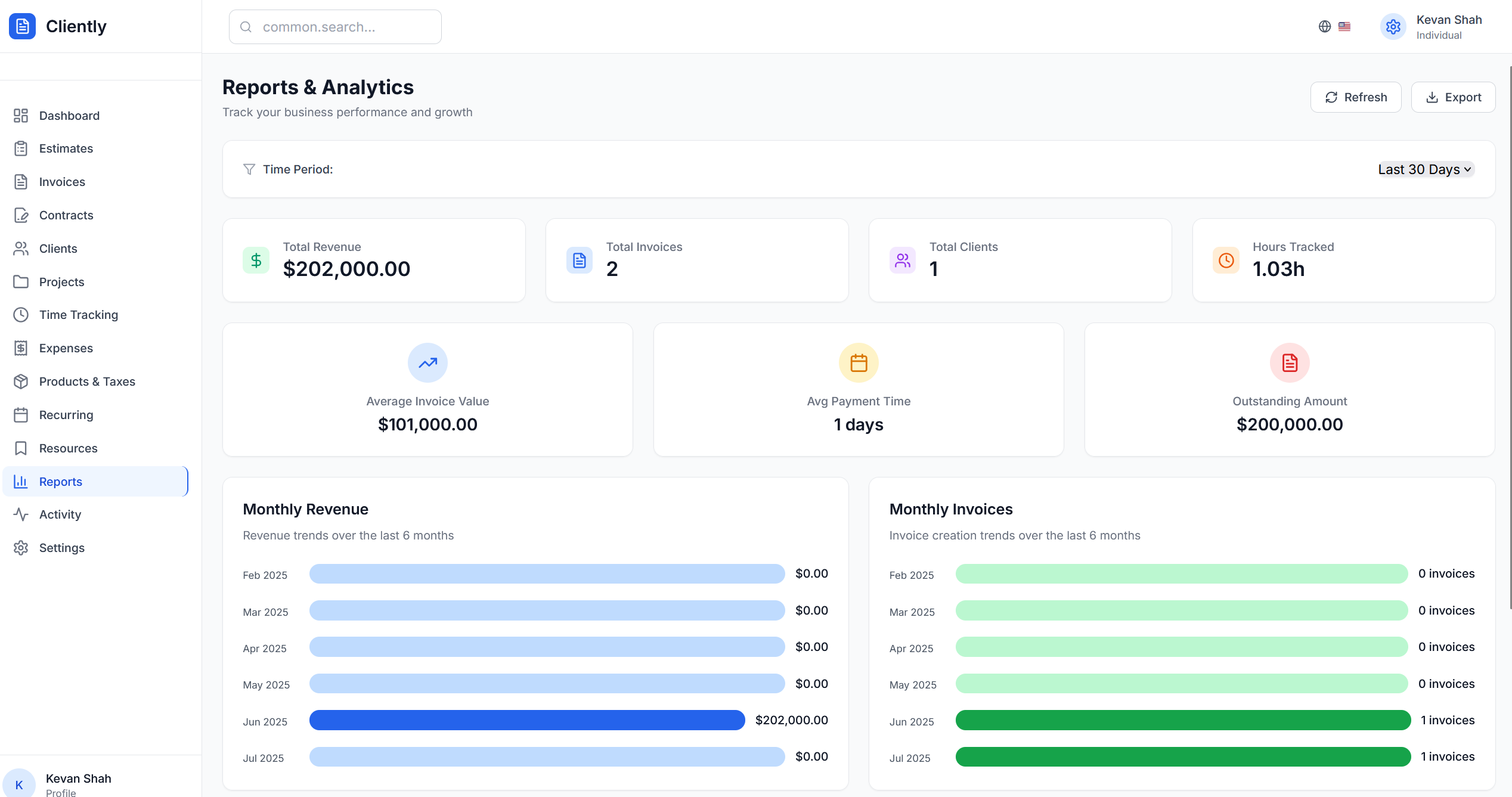Click the gear avatar beside Kevan Shah
Screen dimensions: 1512x797
[x=1393, y=27]
